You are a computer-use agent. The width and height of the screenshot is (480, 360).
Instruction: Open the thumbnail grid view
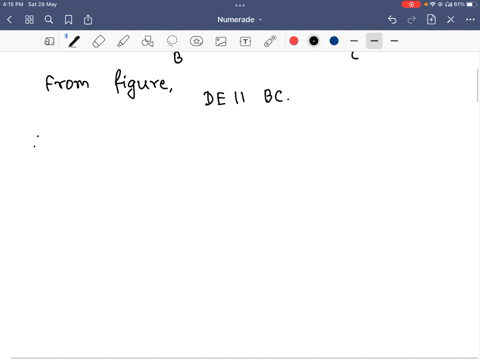pyautogui.click(x=29, y=20)
